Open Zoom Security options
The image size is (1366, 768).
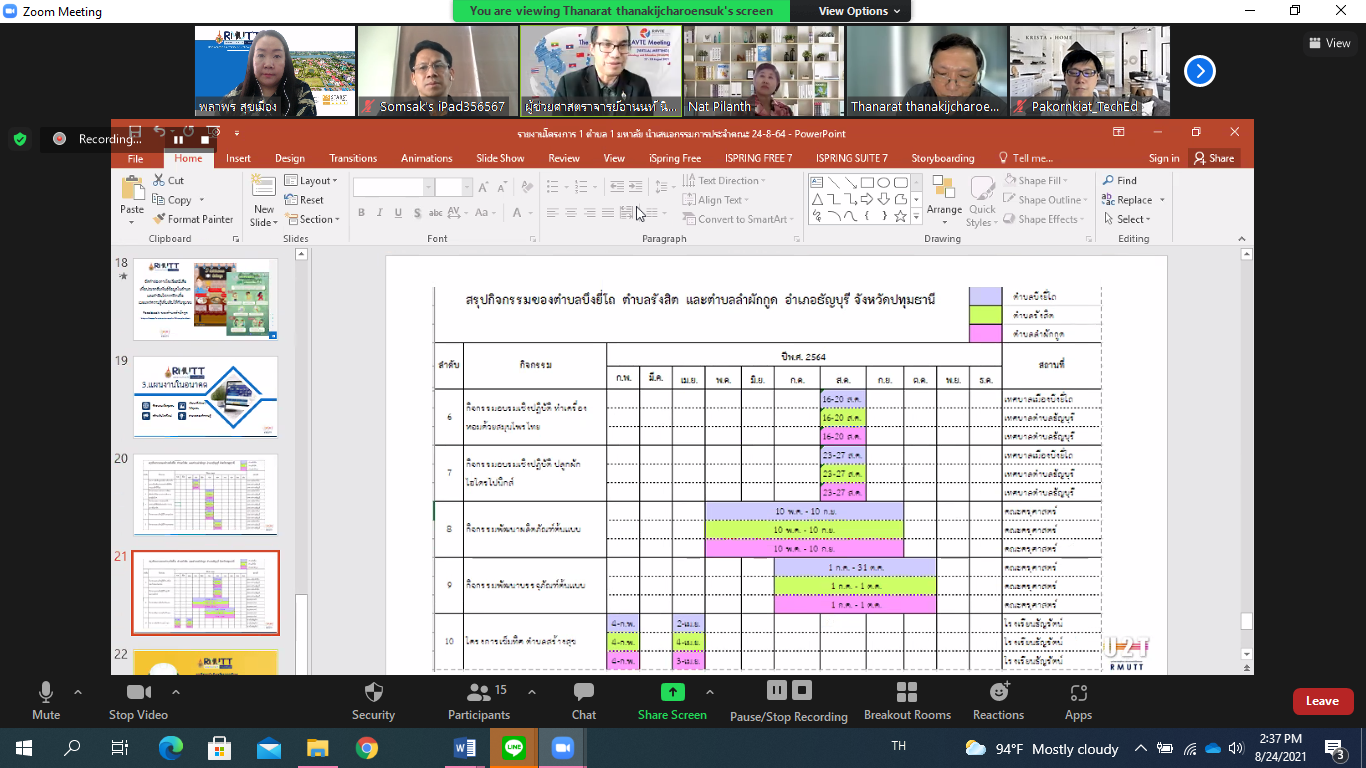(x=374, y=701)
